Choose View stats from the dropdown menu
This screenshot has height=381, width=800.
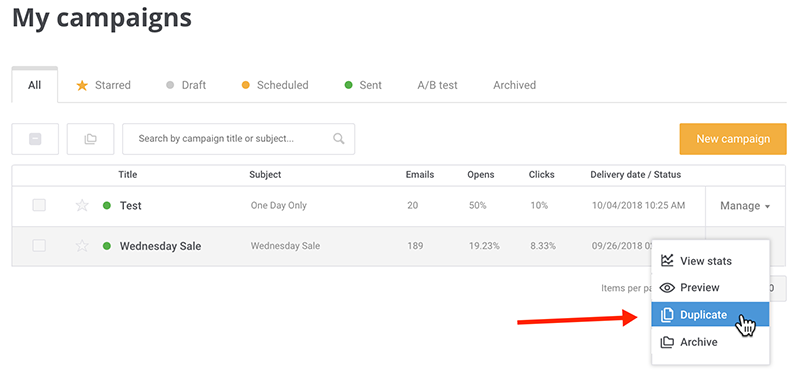click(x=710, y=261)
